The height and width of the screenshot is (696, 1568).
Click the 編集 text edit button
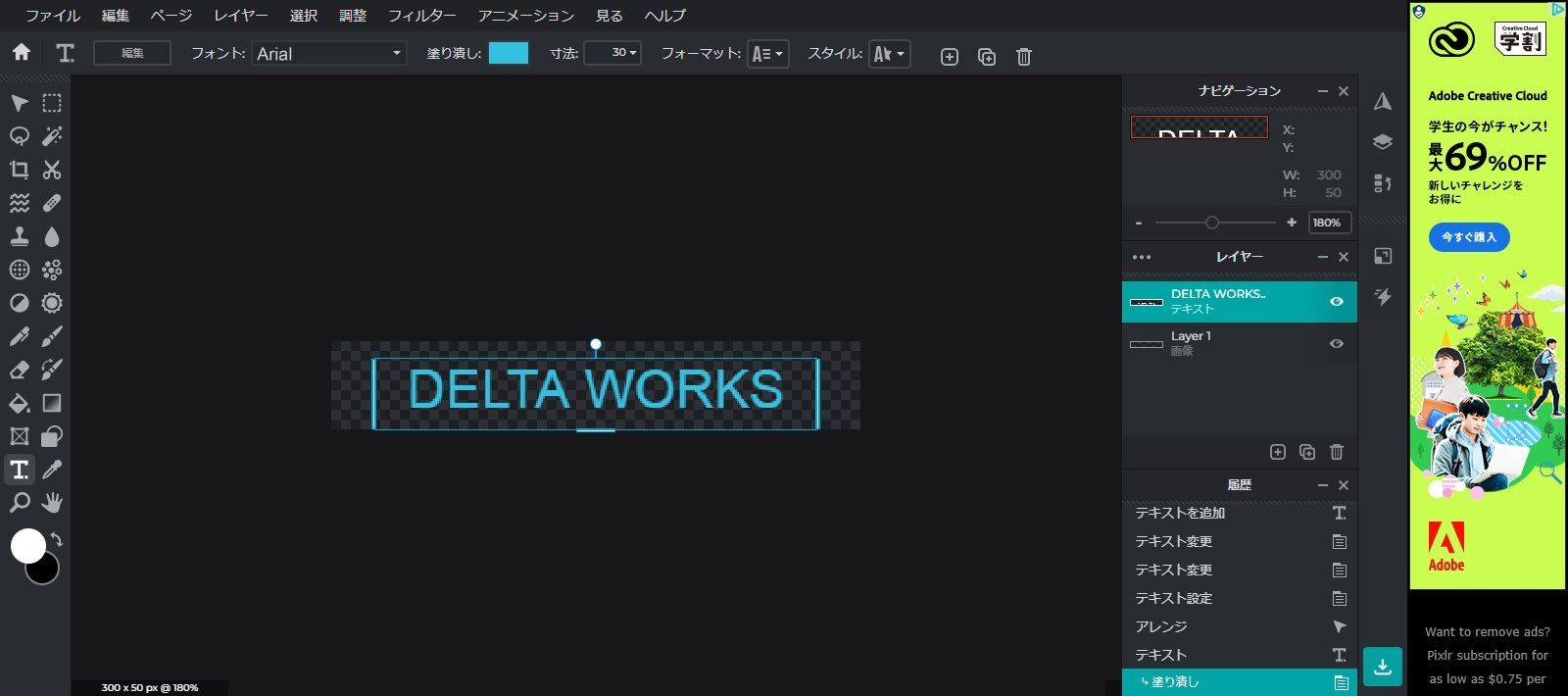[132, 53]
